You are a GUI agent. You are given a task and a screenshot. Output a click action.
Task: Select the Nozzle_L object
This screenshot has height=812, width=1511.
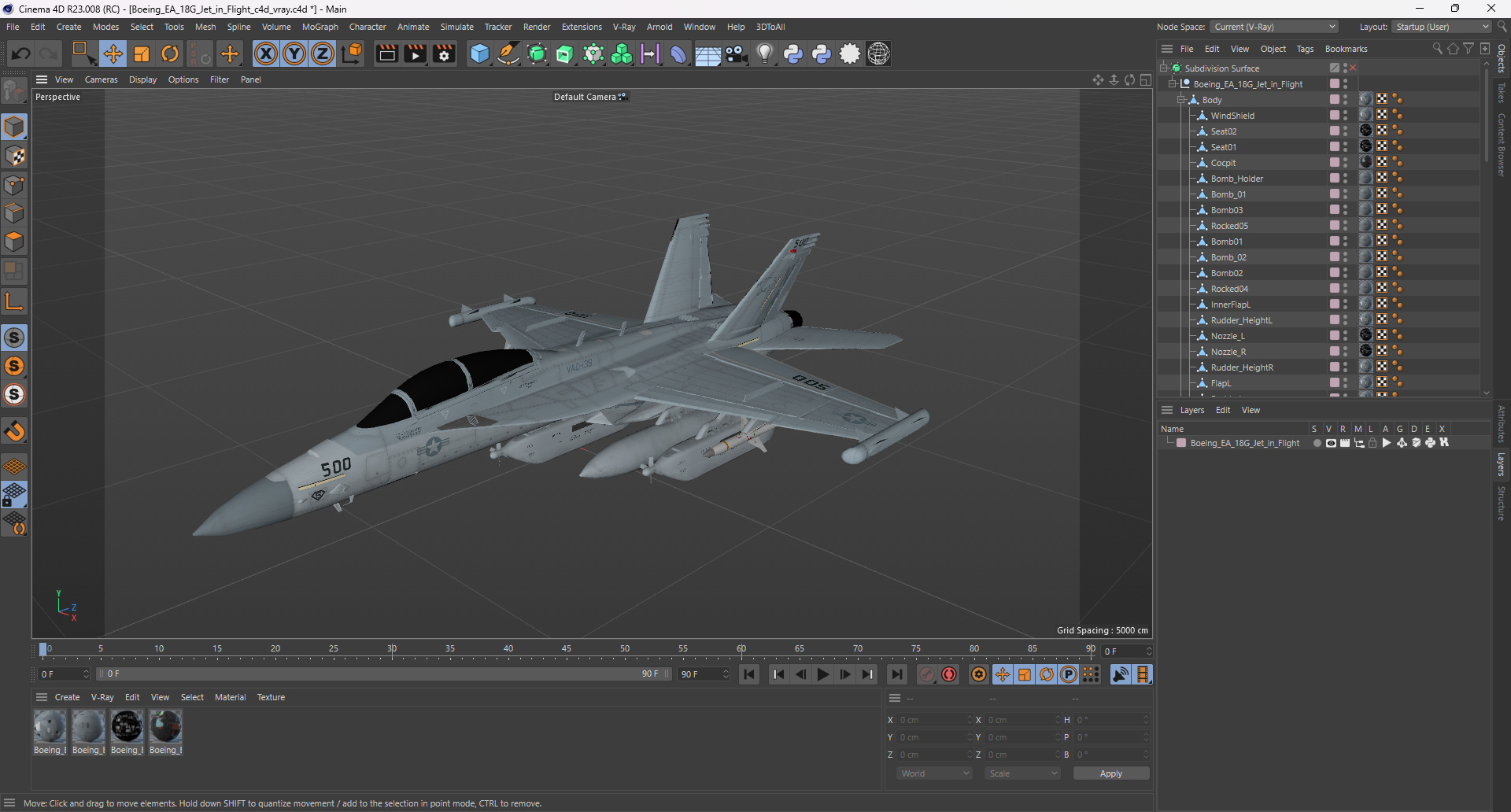1228,336
